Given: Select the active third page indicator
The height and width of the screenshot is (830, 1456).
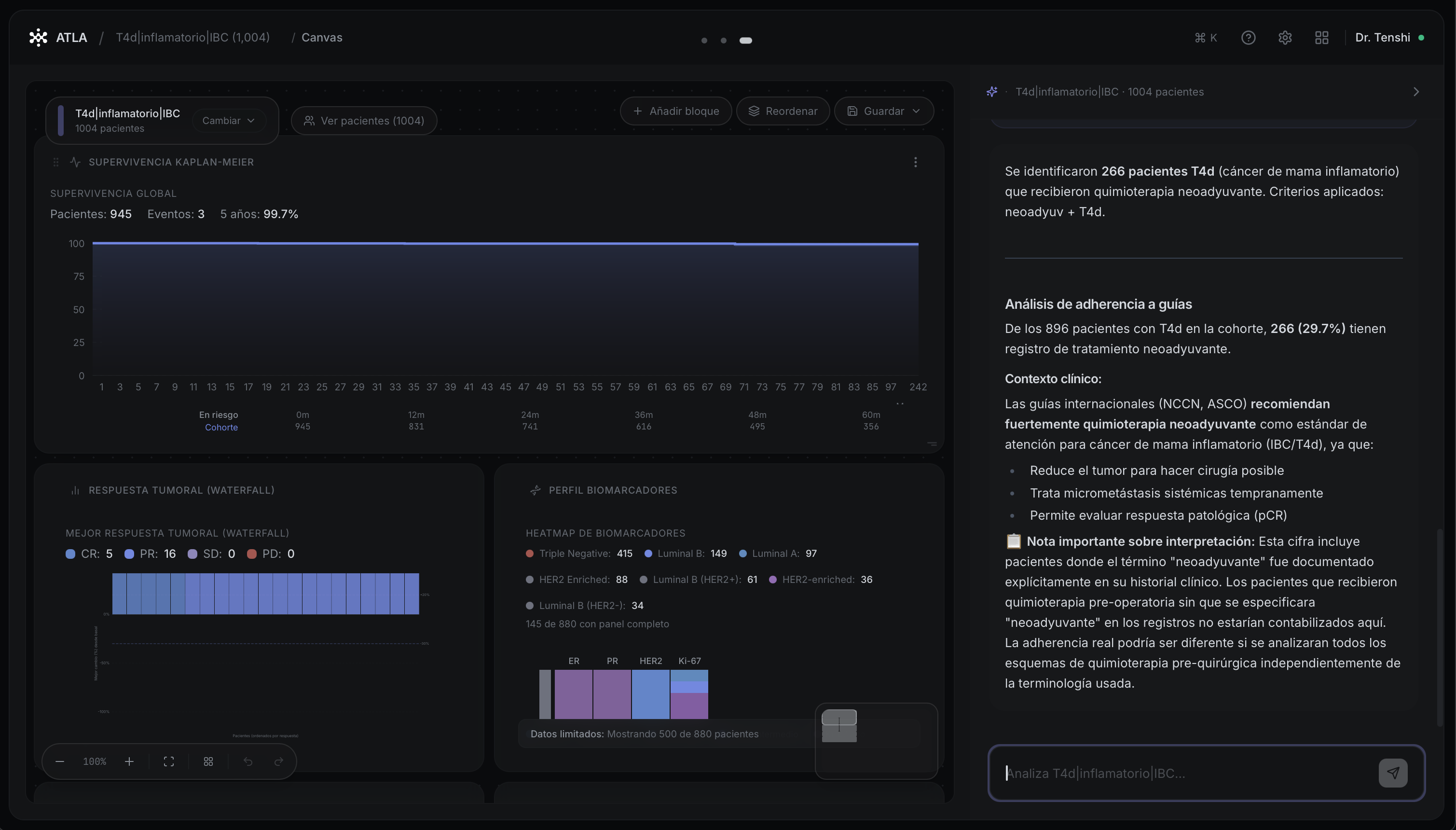Looking at the screenshot, I should (x=745, y=41).
